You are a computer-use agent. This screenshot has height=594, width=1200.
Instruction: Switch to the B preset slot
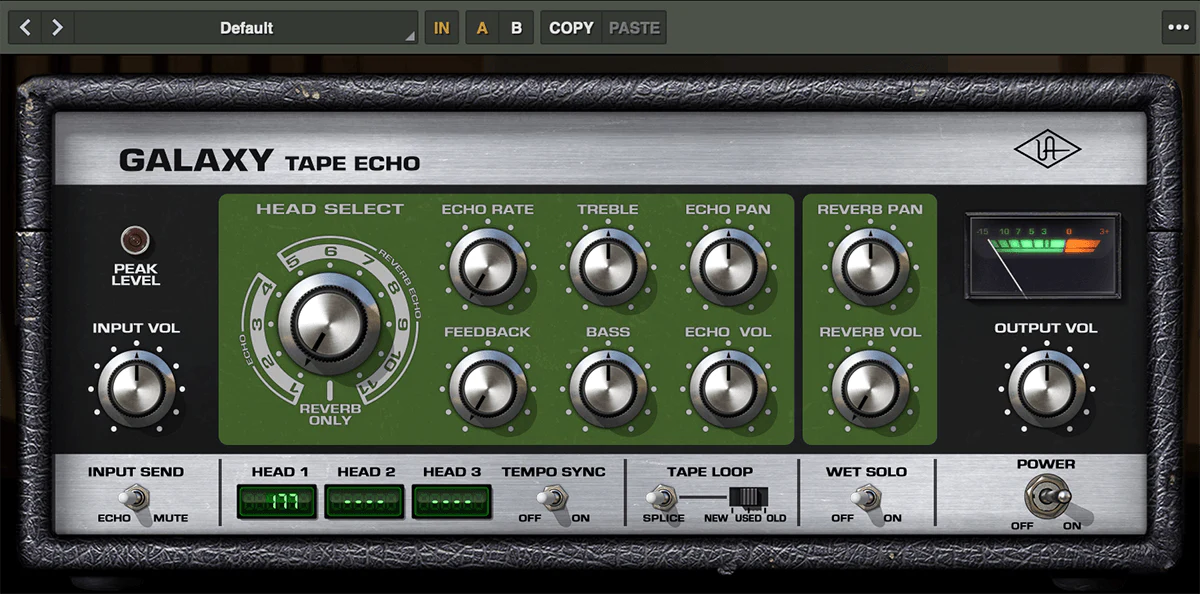coord(516,27)
